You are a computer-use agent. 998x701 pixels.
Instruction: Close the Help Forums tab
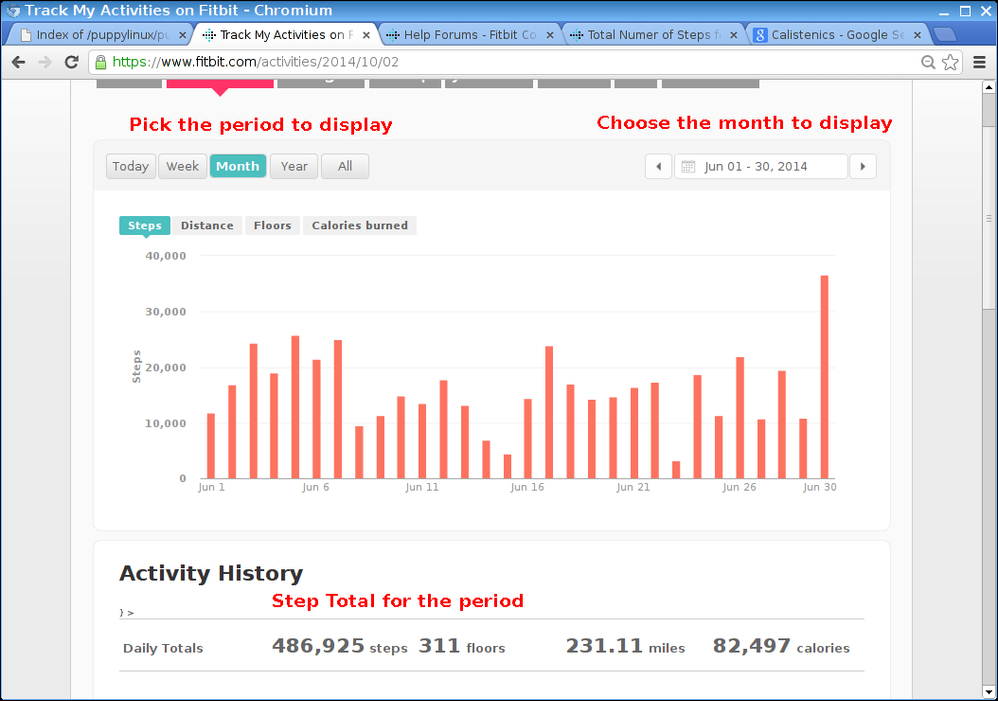550,35
